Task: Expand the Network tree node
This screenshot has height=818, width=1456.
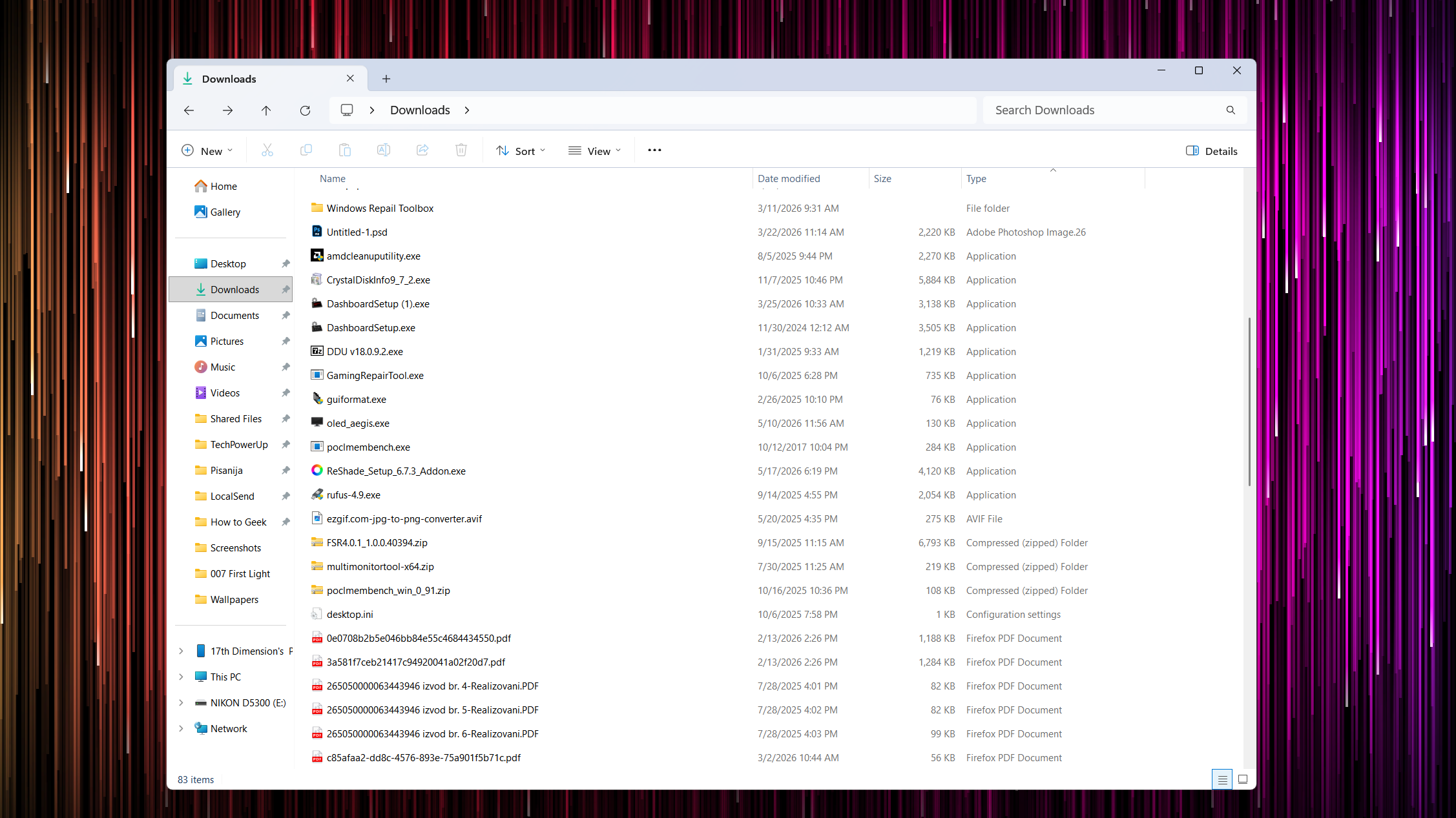Action: [x=181, y=728]
